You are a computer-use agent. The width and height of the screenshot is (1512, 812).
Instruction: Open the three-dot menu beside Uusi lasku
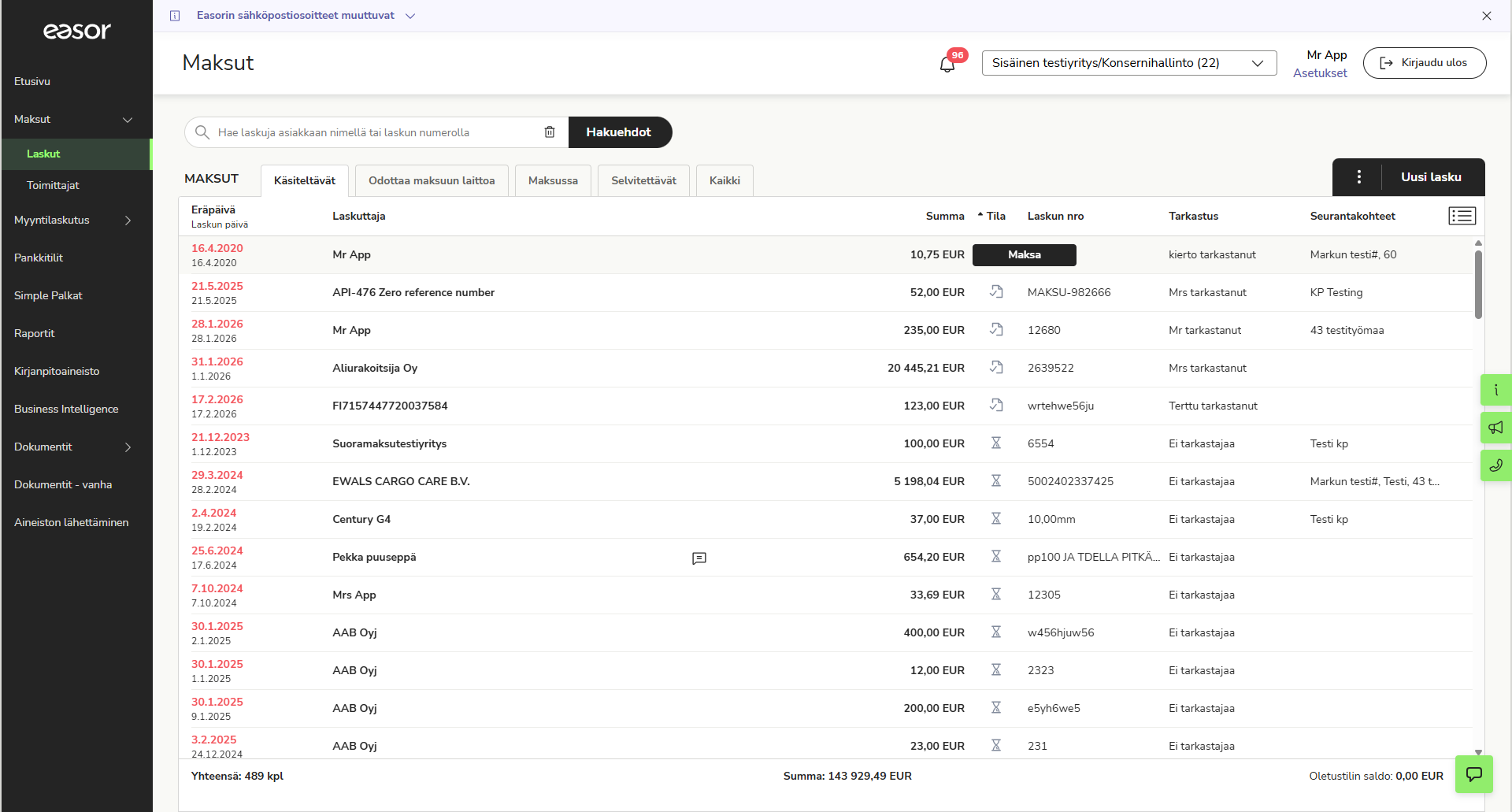pos(1358,177)
